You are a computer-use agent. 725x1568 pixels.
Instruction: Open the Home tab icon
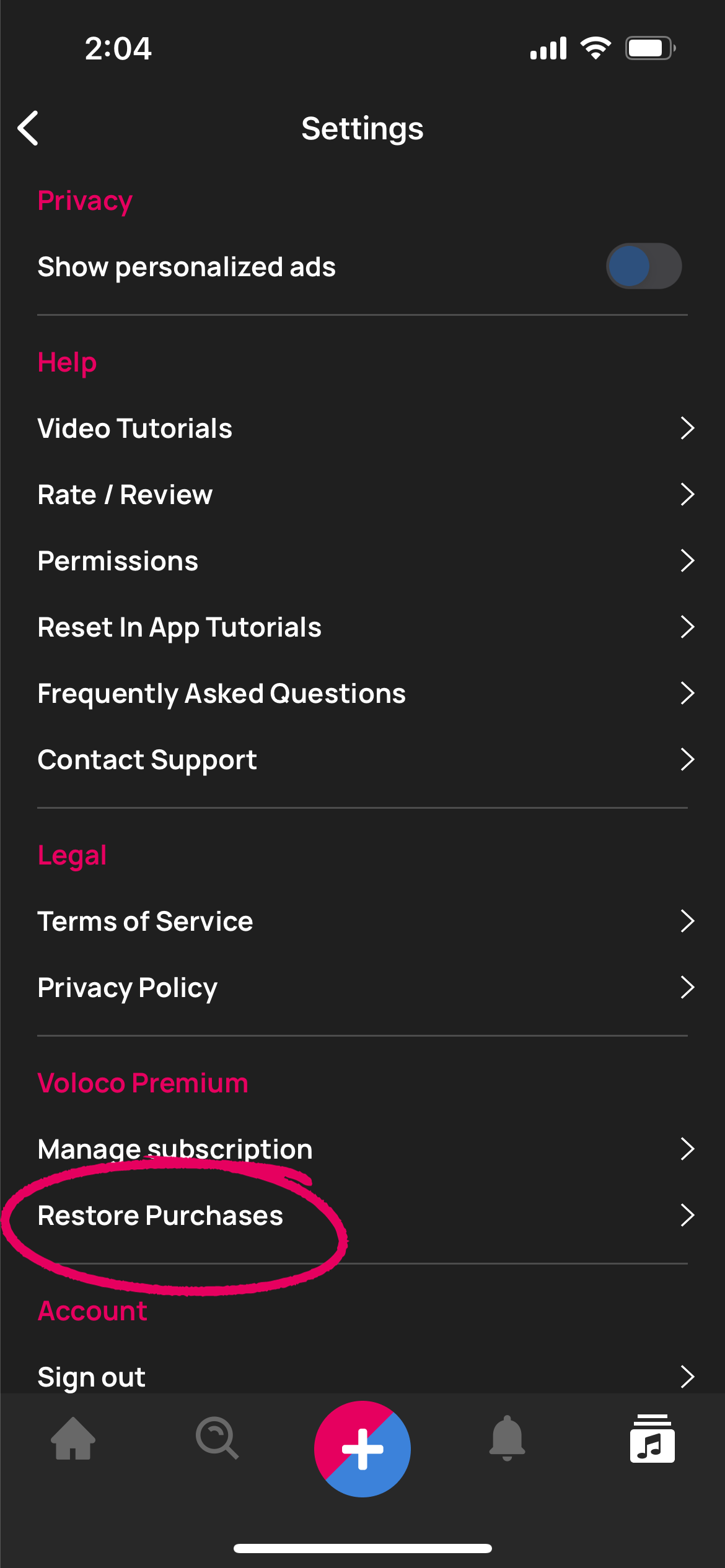(x=73, y=1437)
